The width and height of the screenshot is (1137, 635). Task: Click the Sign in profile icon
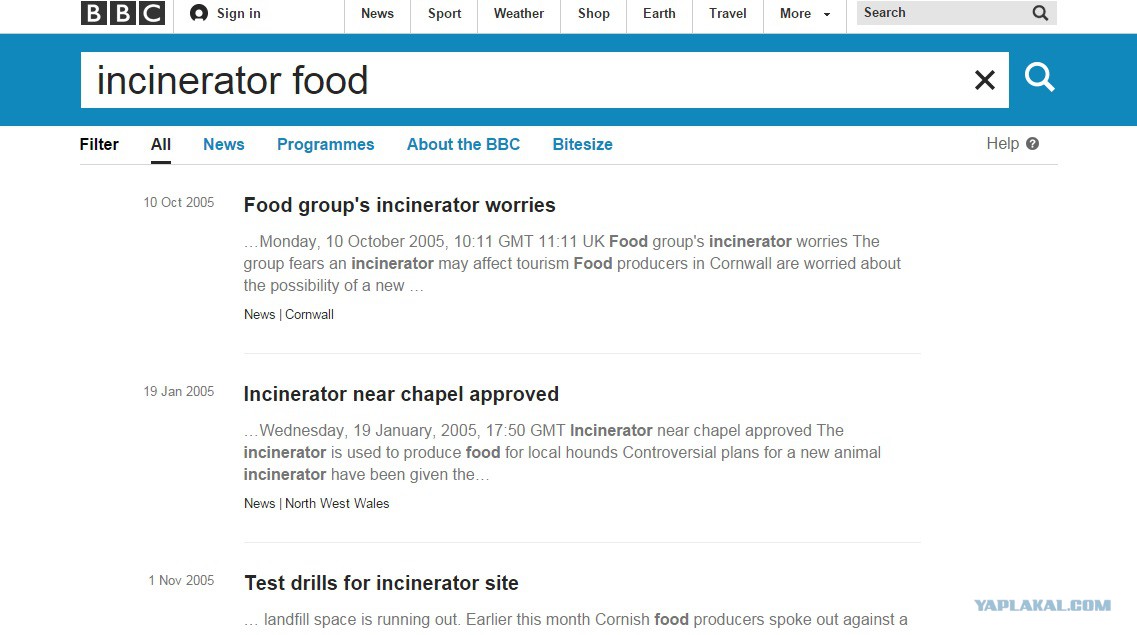tap(199, 13)
